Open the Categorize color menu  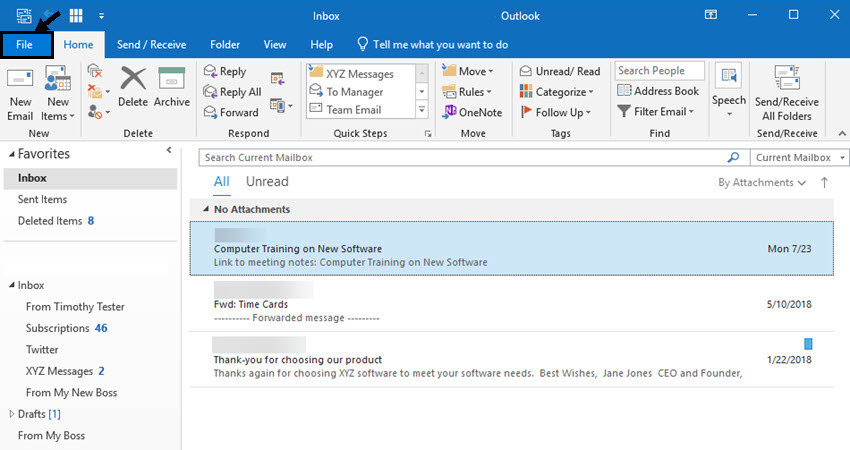coord(557,92)
